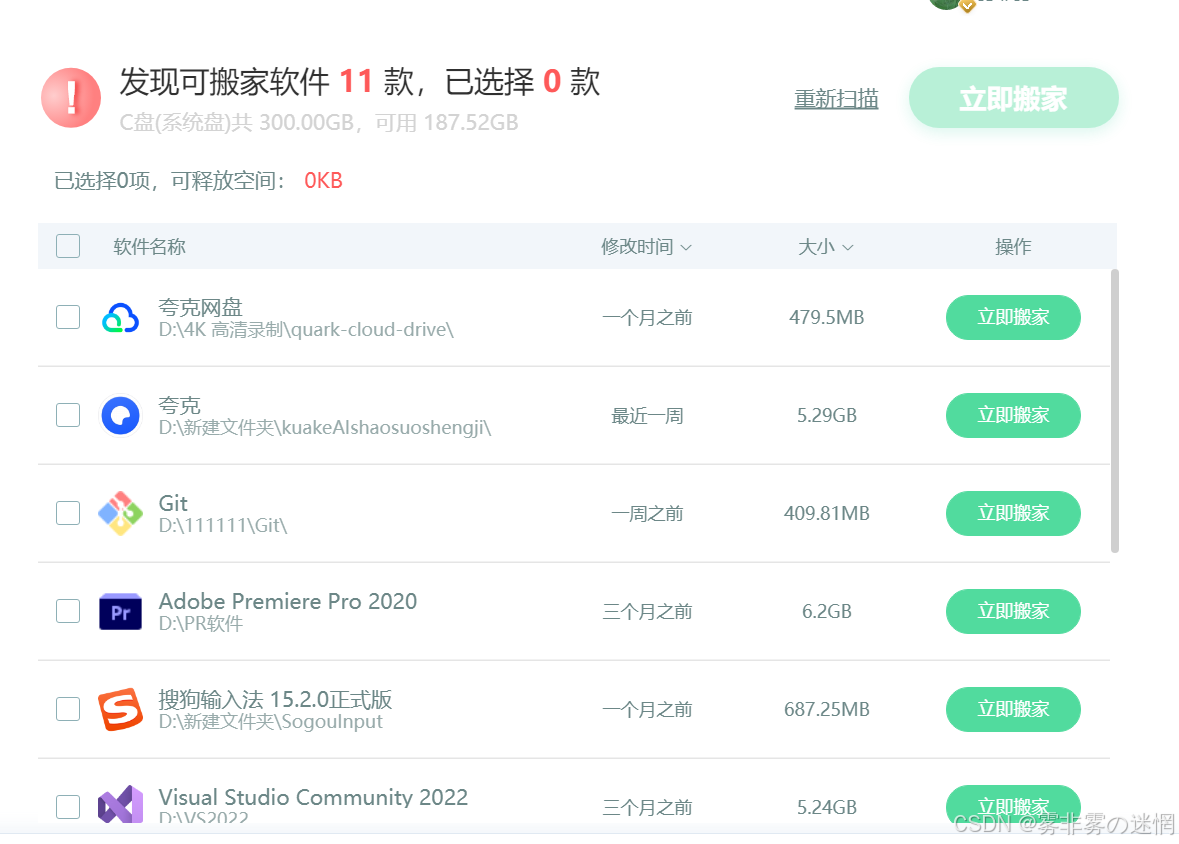Click the 重新扫描 rescan link
The height and width of the screenshot is (844, 1179).
[x=836, y=99]
